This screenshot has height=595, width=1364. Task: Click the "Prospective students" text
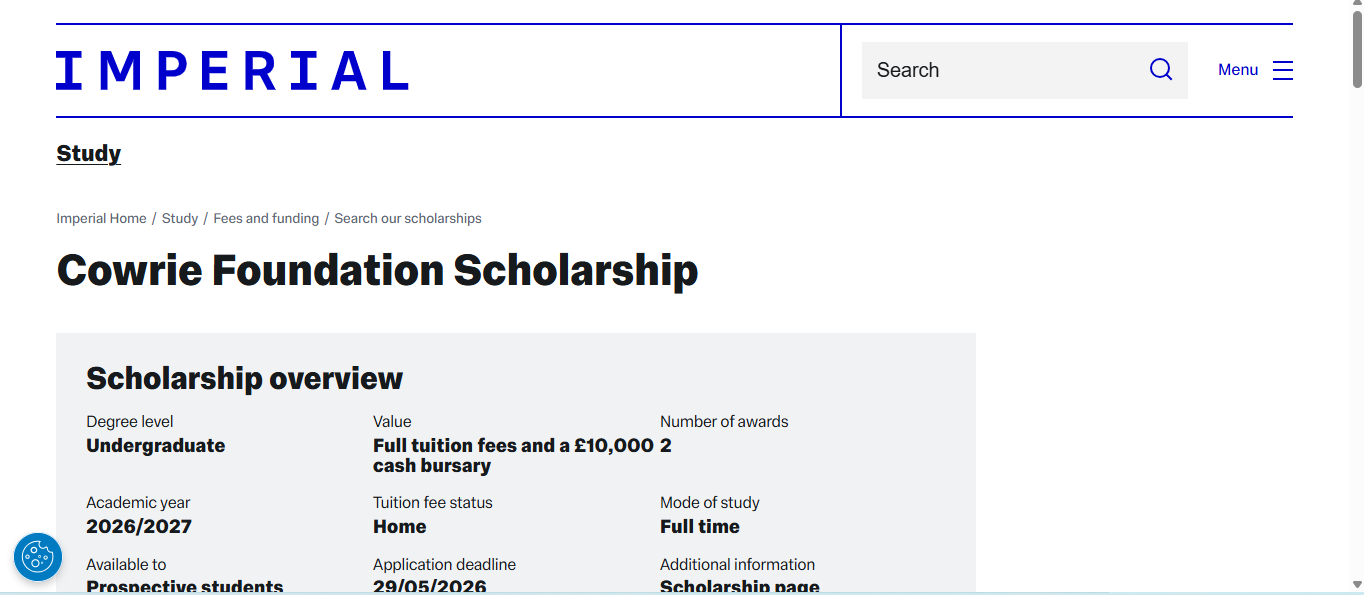pyautogui.click(x=184, y=586)
